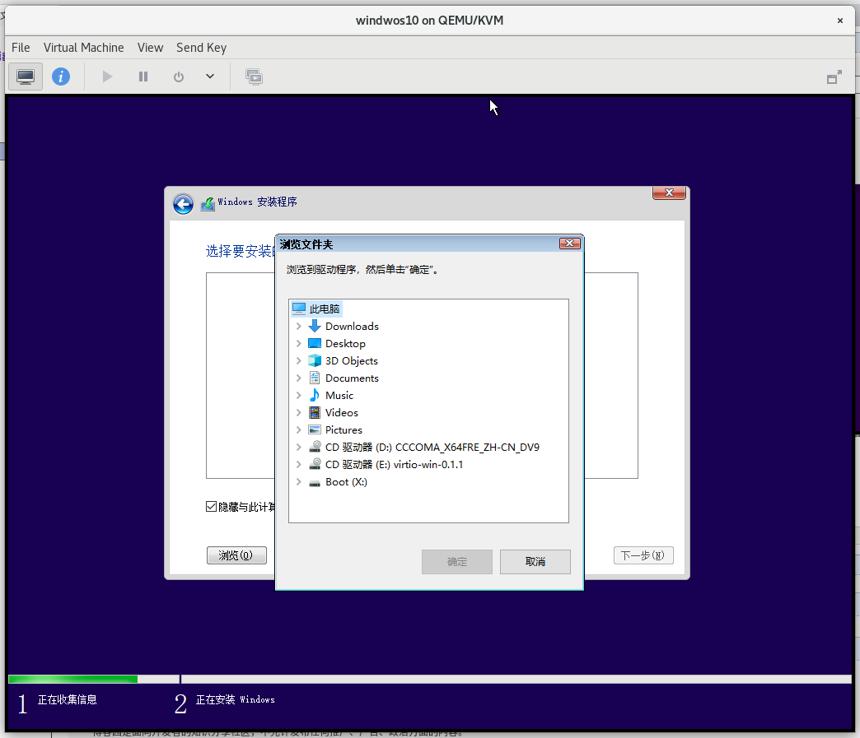Open virtual hardware details info icon
The image size is (860, 738).
(61, 77)
